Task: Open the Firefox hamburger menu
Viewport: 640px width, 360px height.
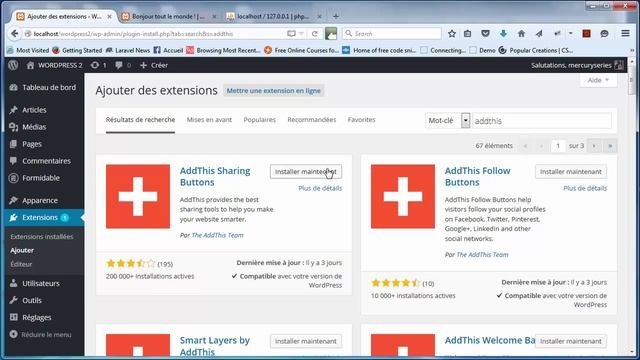Action: pos(625,33)
